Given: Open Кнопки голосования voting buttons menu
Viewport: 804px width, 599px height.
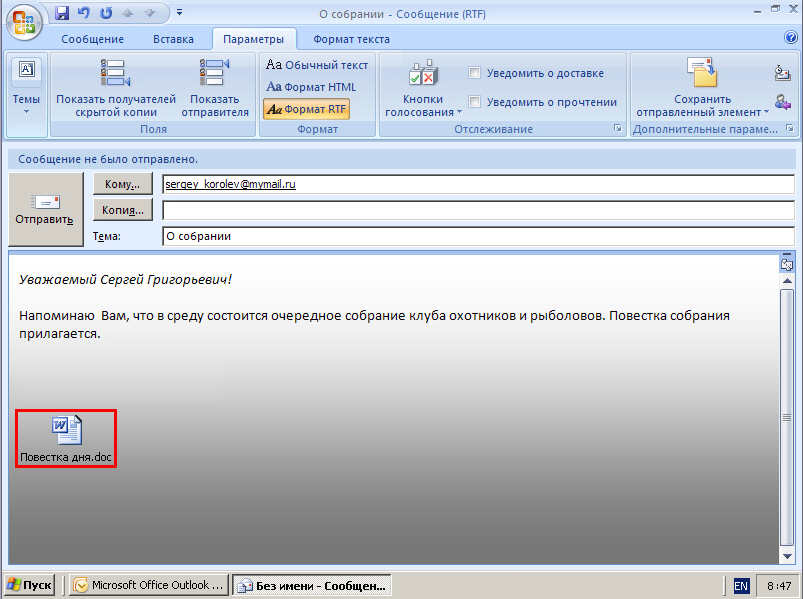Looking at the screenshot, I should click(x=423, y=88).
